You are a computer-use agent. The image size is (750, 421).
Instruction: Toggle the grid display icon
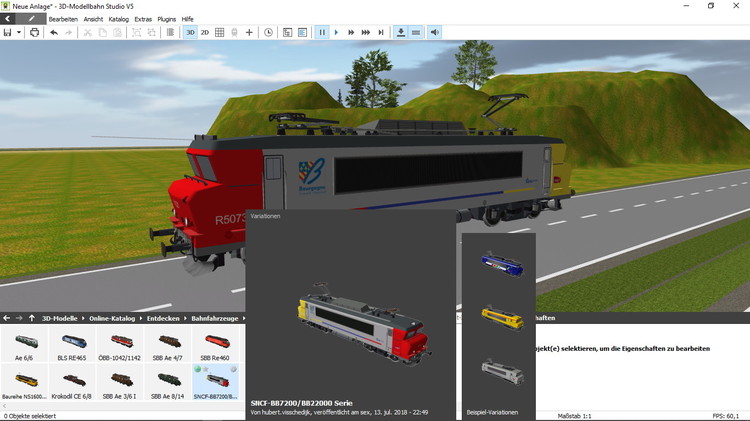point(220,33)
